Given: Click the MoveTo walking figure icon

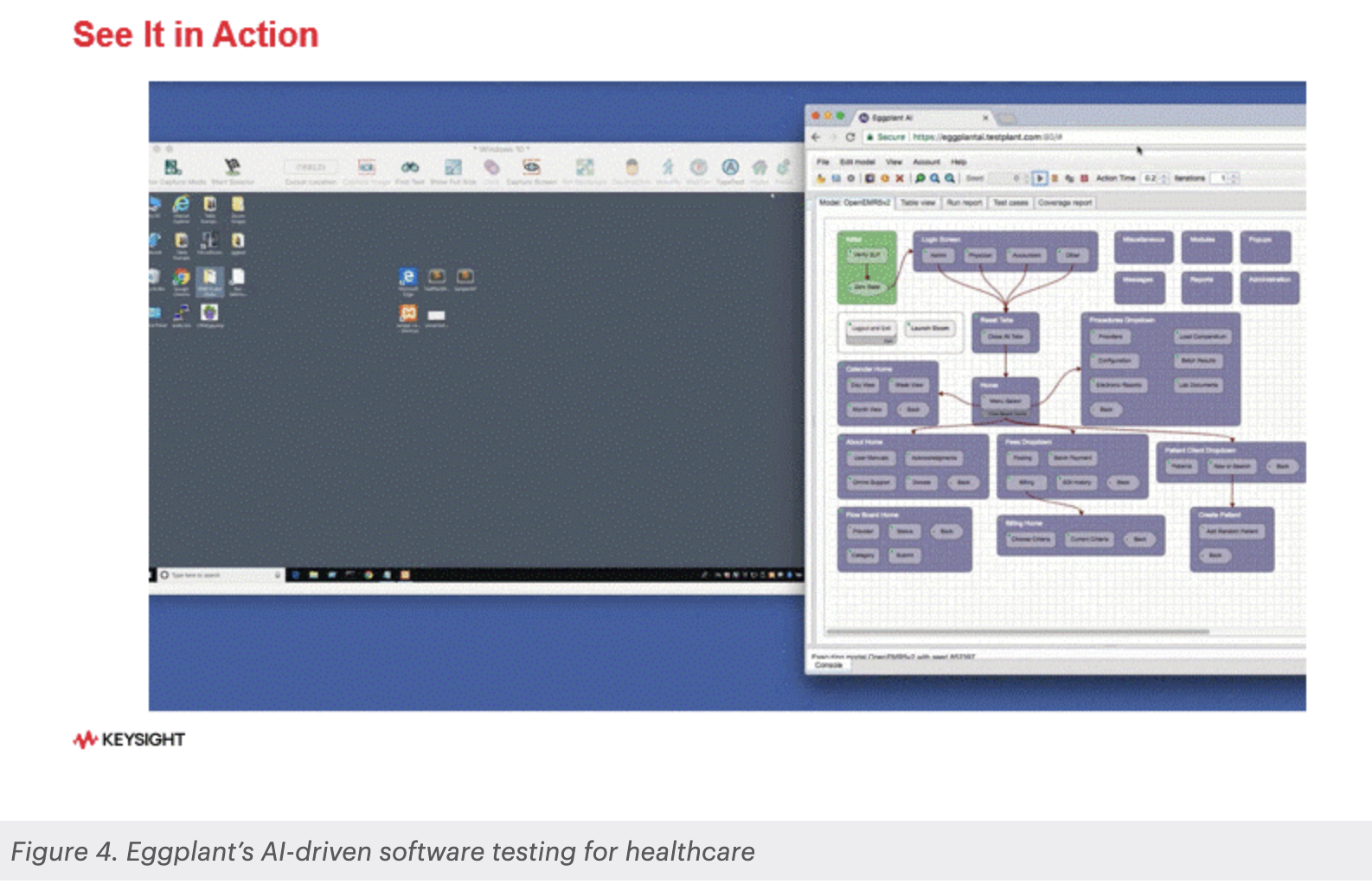Looking at the screenshot, I should pos(667,167).
